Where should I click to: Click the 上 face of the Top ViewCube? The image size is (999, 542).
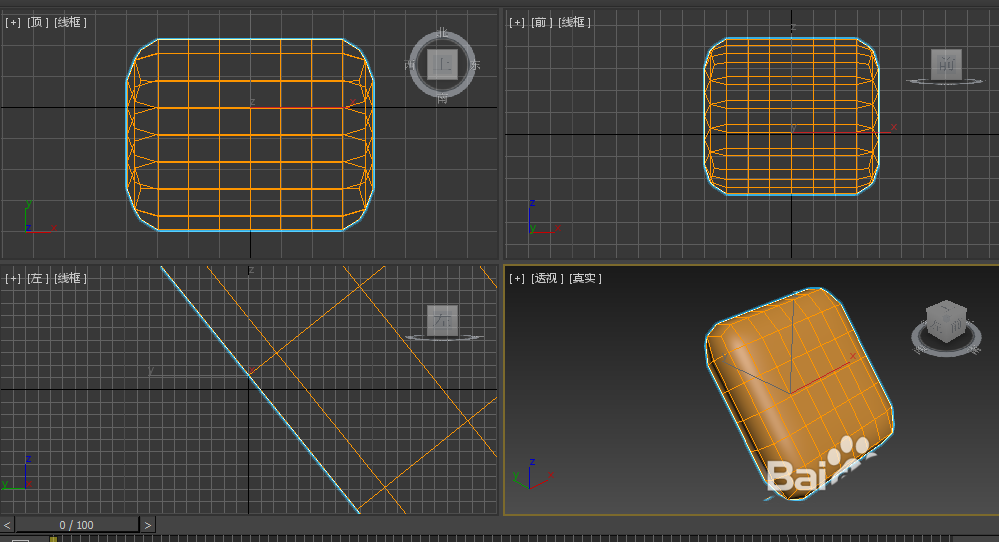[x=442, y=64]
